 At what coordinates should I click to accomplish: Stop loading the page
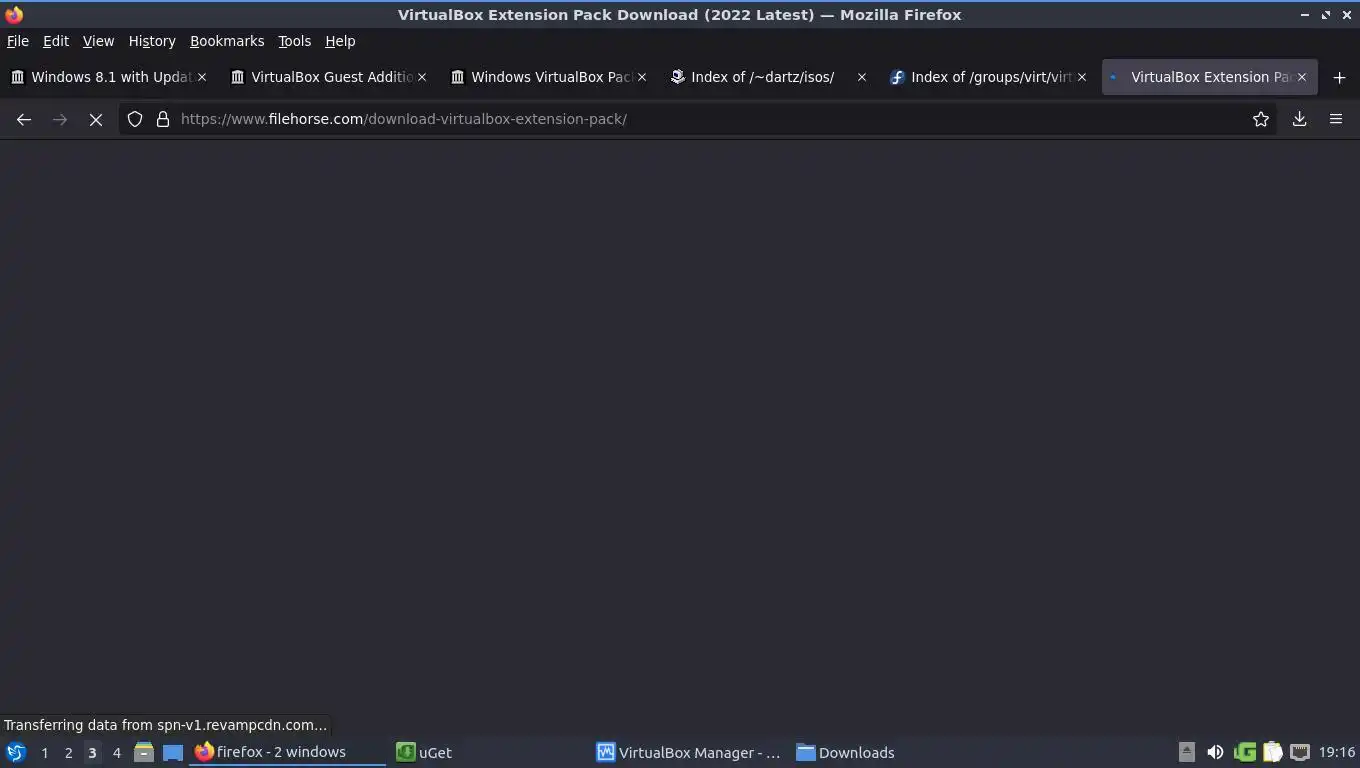click(x=96, y=119)
